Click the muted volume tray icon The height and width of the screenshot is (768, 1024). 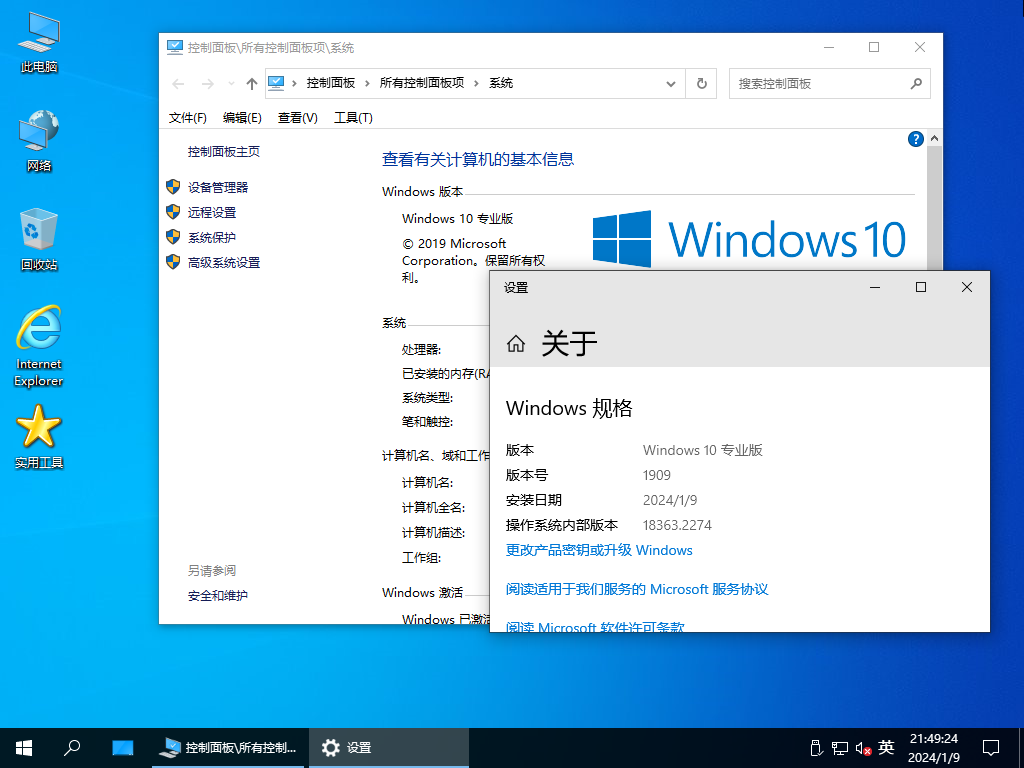863,748
